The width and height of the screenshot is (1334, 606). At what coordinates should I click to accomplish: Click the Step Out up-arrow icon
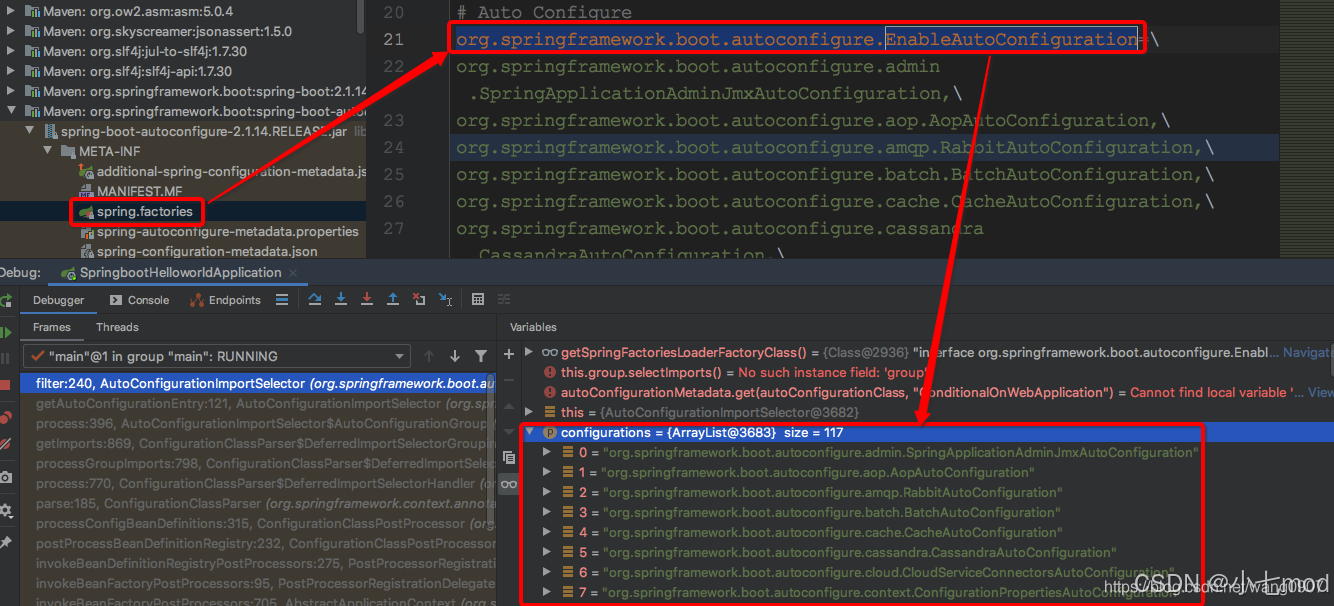[x=393, y=300]
